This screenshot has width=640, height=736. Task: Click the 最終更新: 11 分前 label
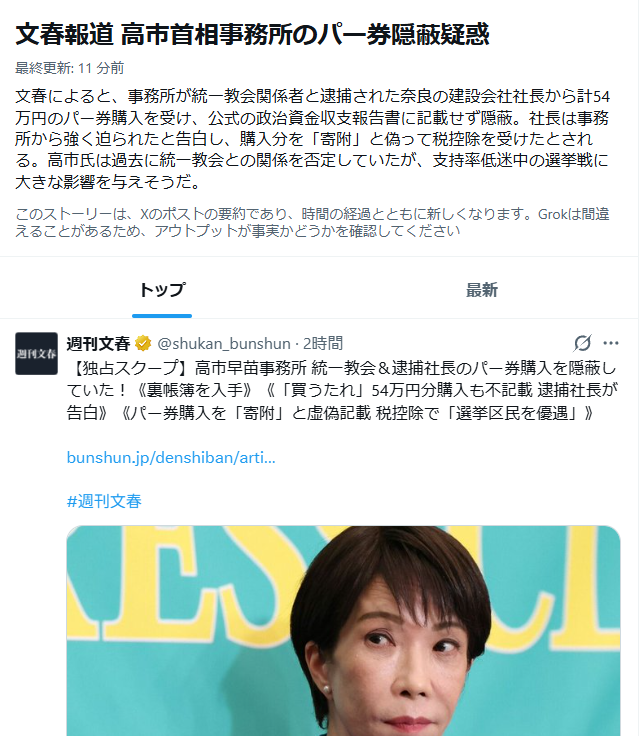click(69, 68)
